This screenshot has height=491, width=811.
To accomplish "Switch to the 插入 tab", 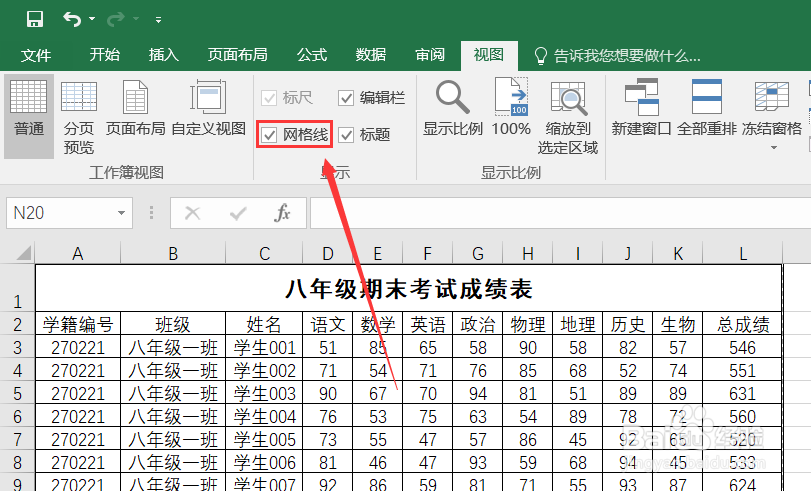I will 163,55.
